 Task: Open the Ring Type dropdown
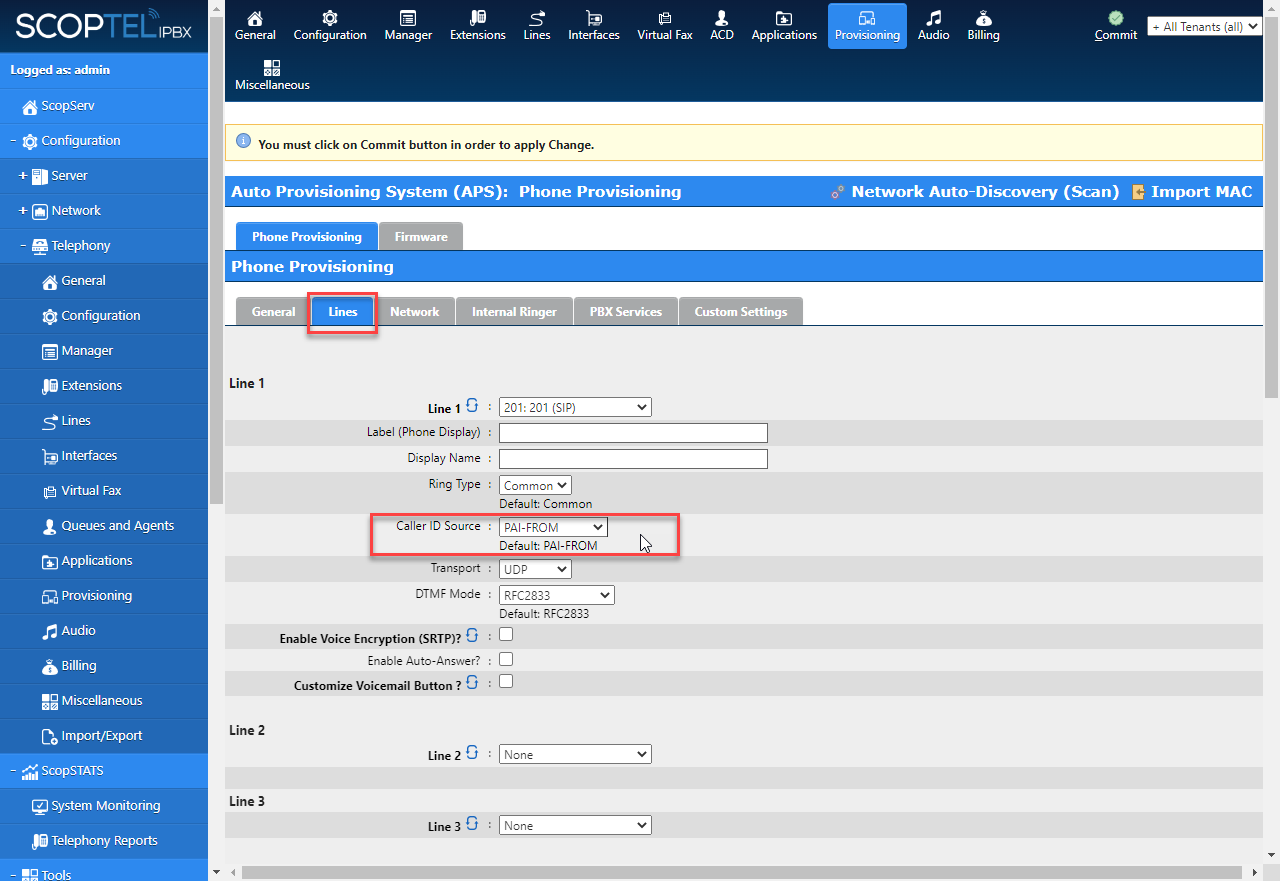[535, 485]
